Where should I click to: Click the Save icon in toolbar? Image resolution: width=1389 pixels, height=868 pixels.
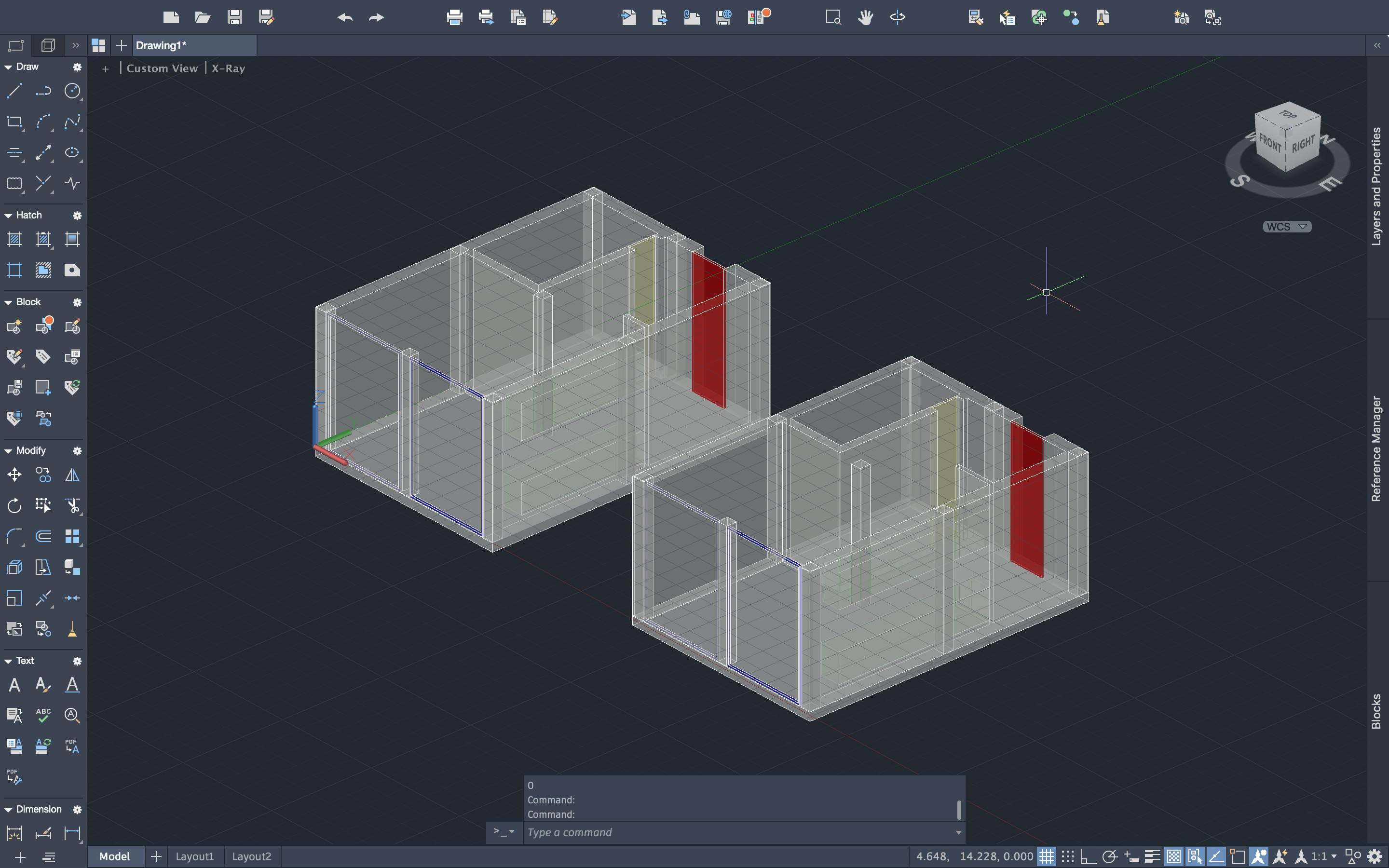point(234,17)
